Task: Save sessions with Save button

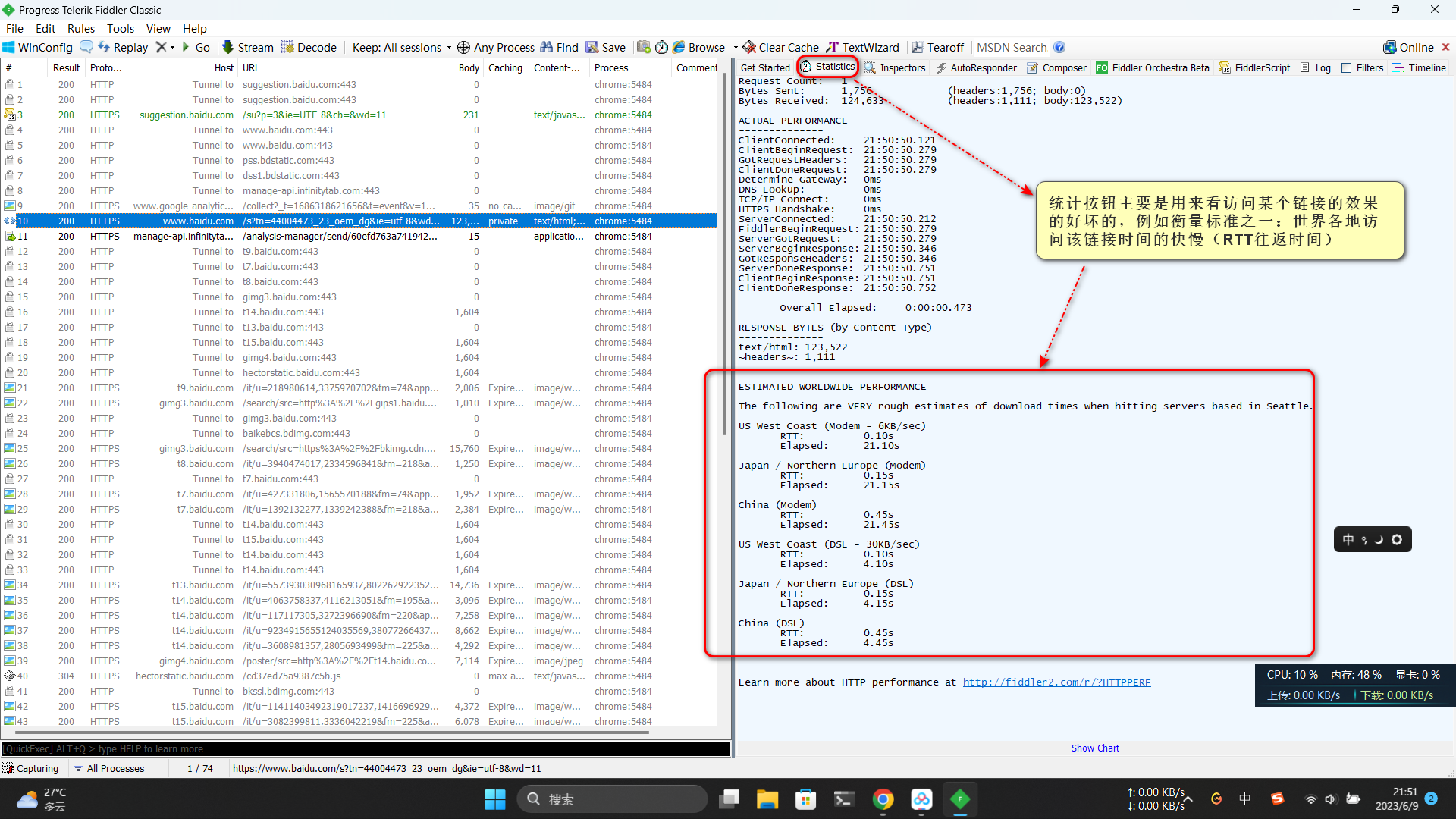Action: pos(606,47)
